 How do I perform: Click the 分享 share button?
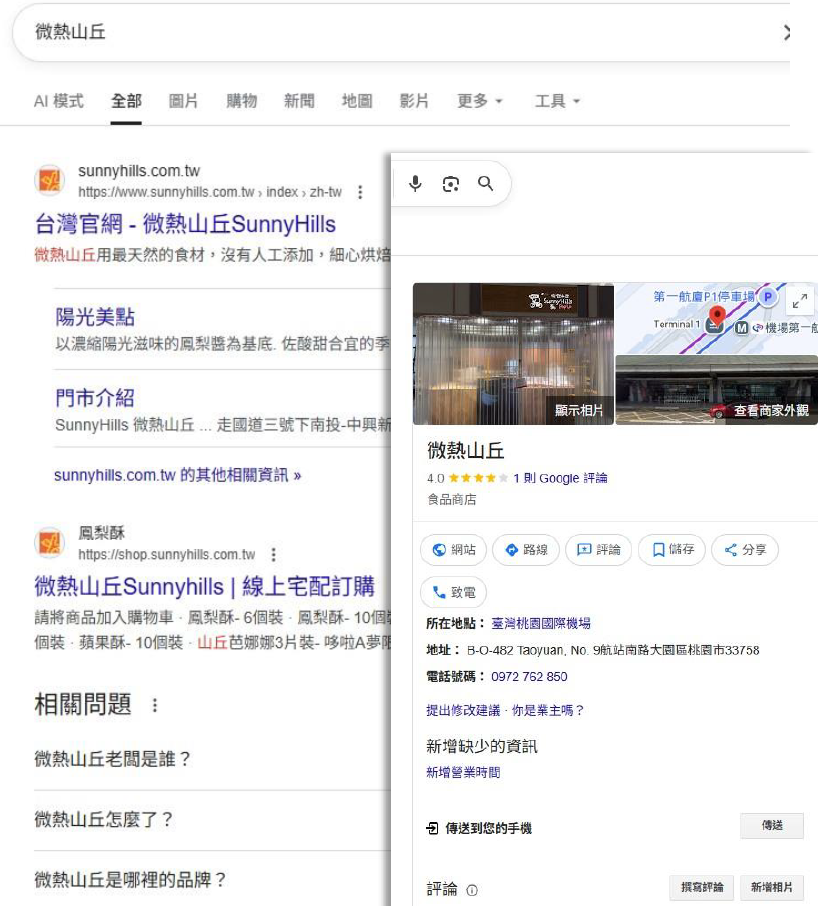coord(745,549)
